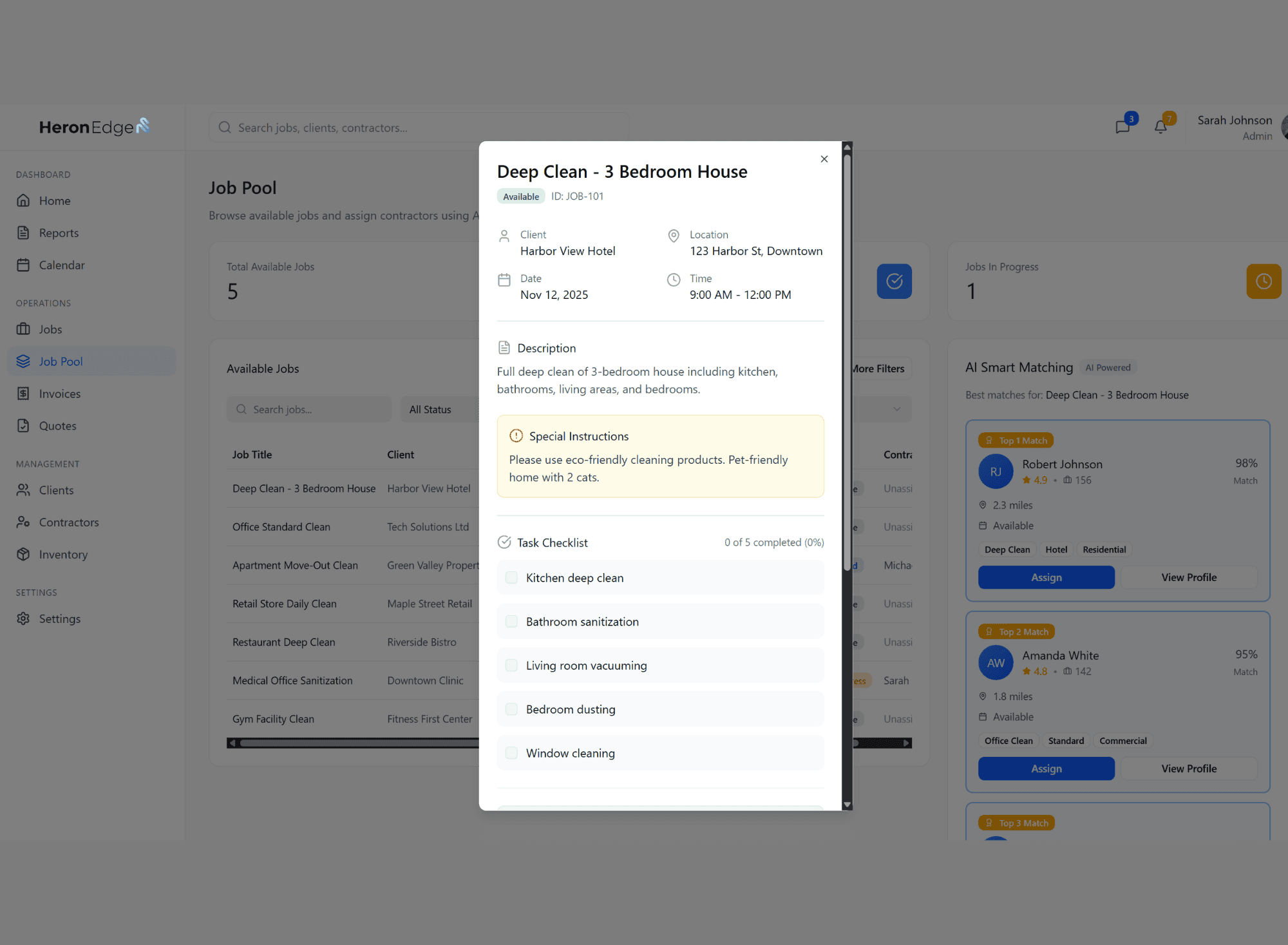Check the Bedroom dusting task
The height and width of the screenshot is (945, 1288).
(511, 709)
